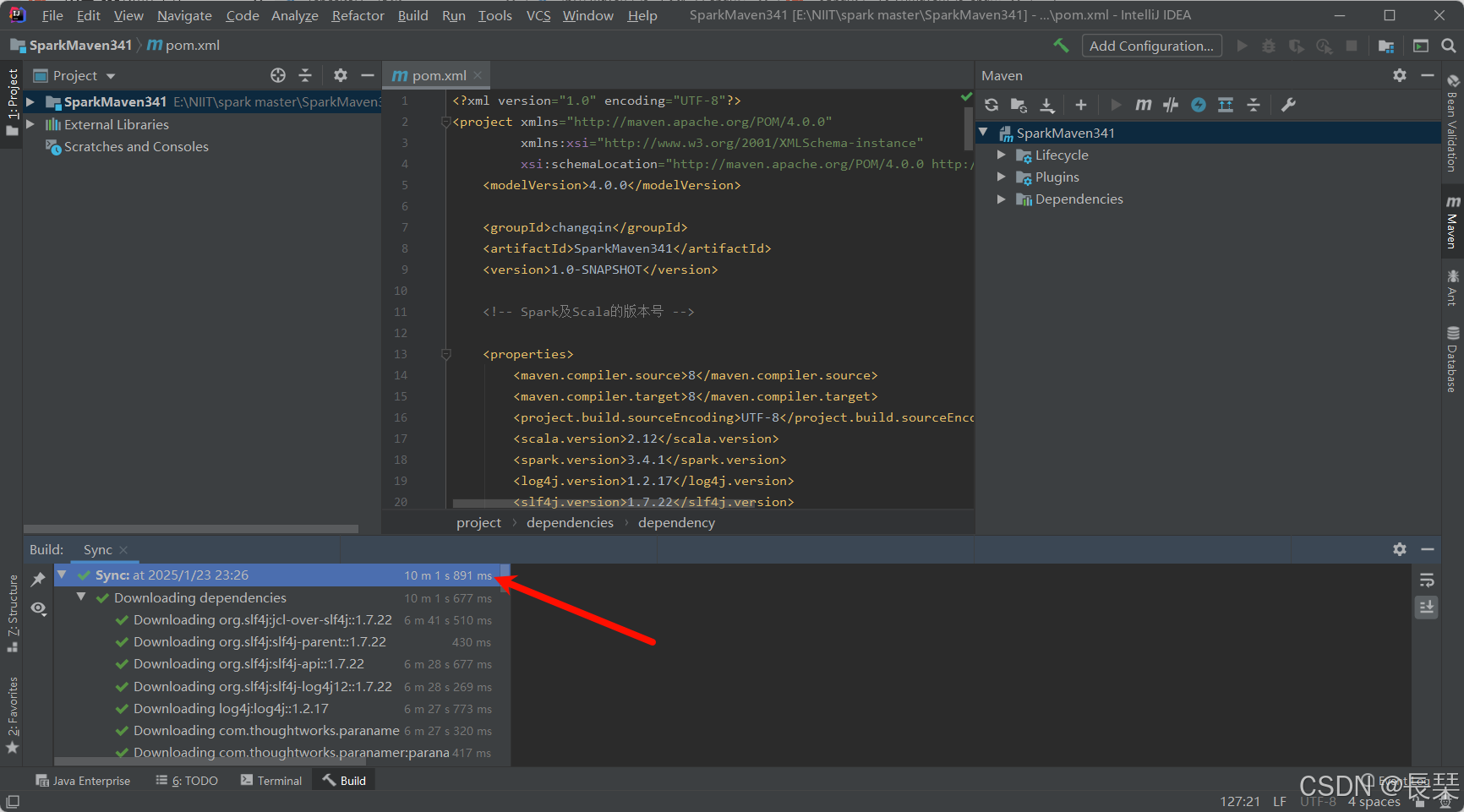Collapse the Downloading dependencies tree item
Screen dimensions: 1464x812
click(81, 597)
